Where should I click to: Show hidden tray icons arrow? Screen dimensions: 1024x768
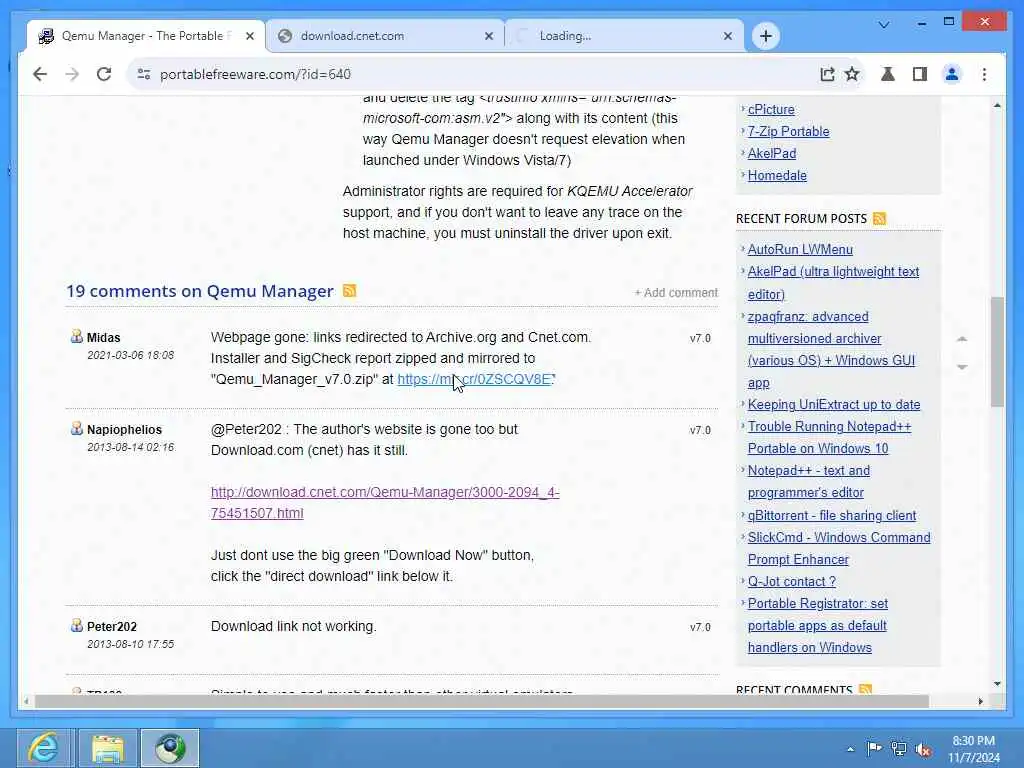click(850, 749)
